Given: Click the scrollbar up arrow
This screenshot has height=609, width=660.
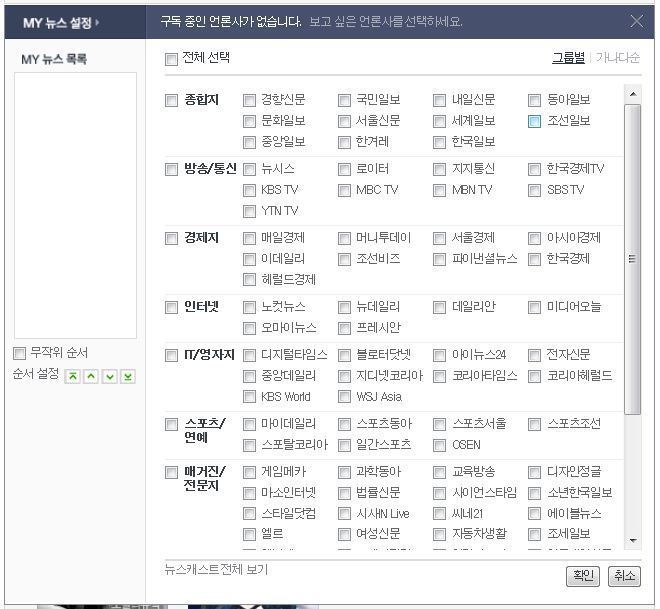Looking at the screenshot, I should (x=633, y=94).
